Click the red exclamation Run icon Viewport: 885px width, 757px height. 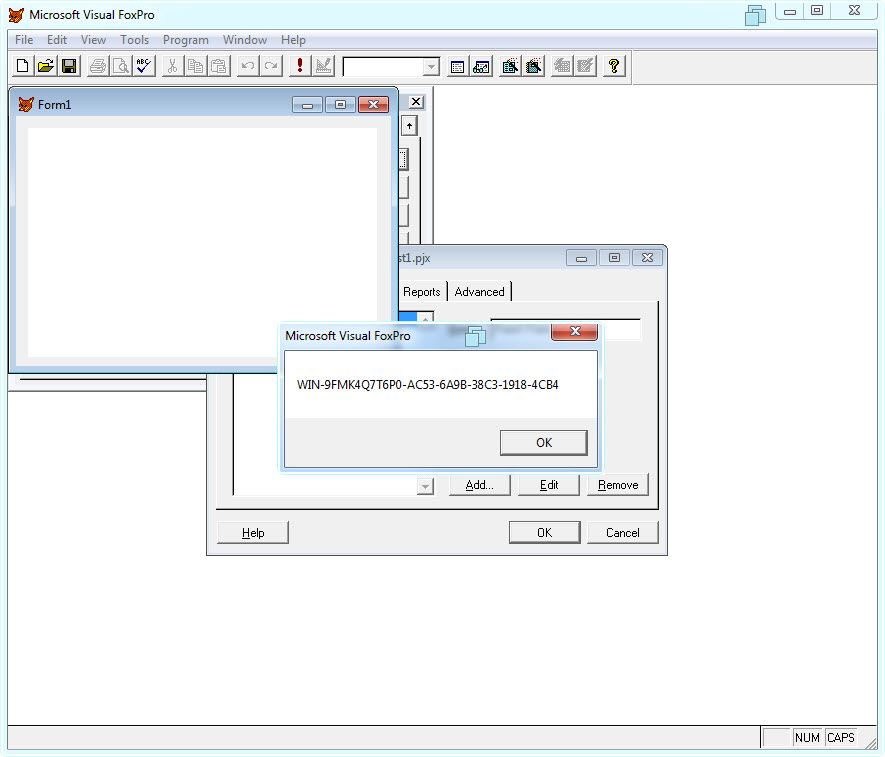coord(300,66)
